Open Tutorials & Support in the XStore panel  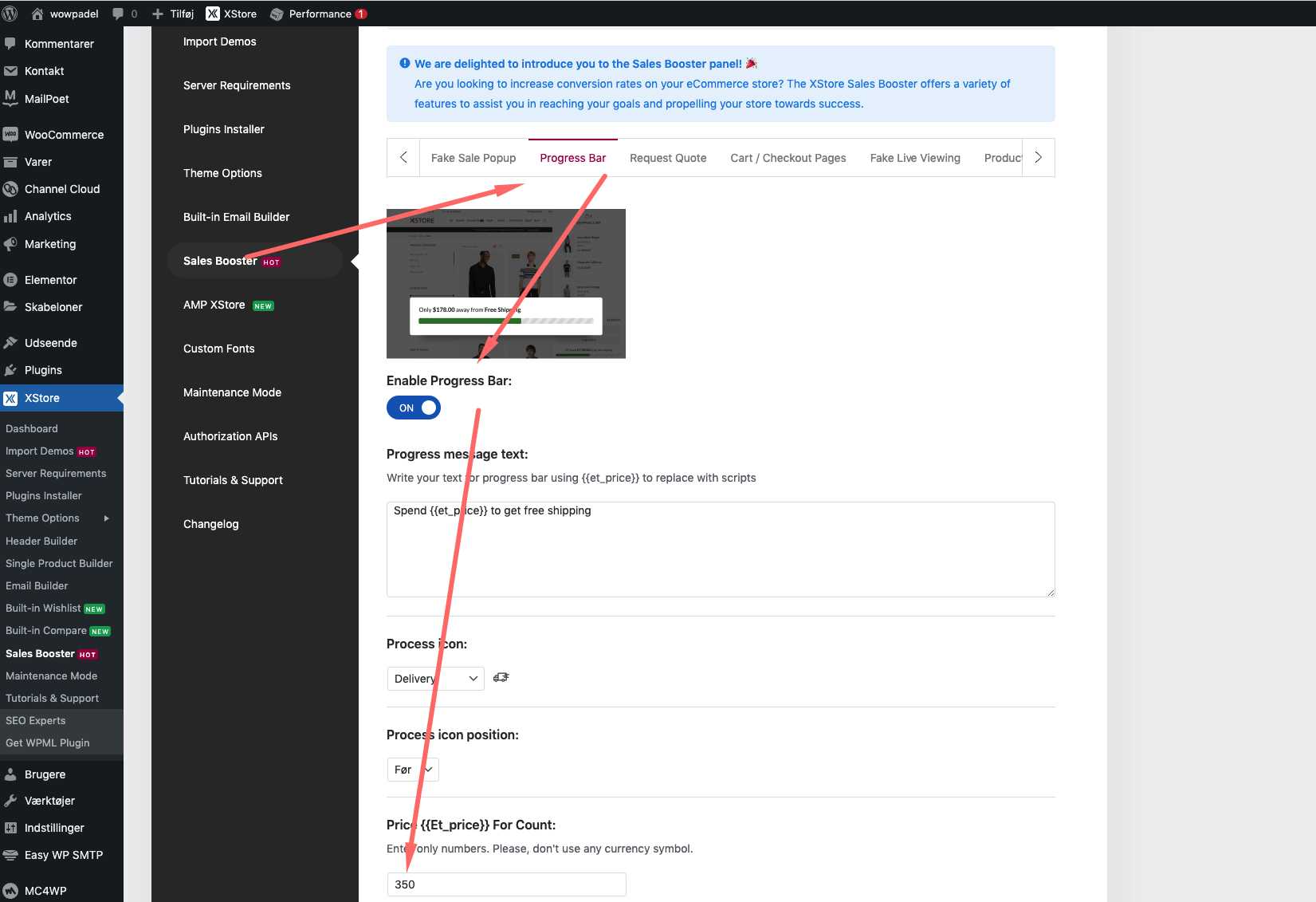[x=233, y=480]
